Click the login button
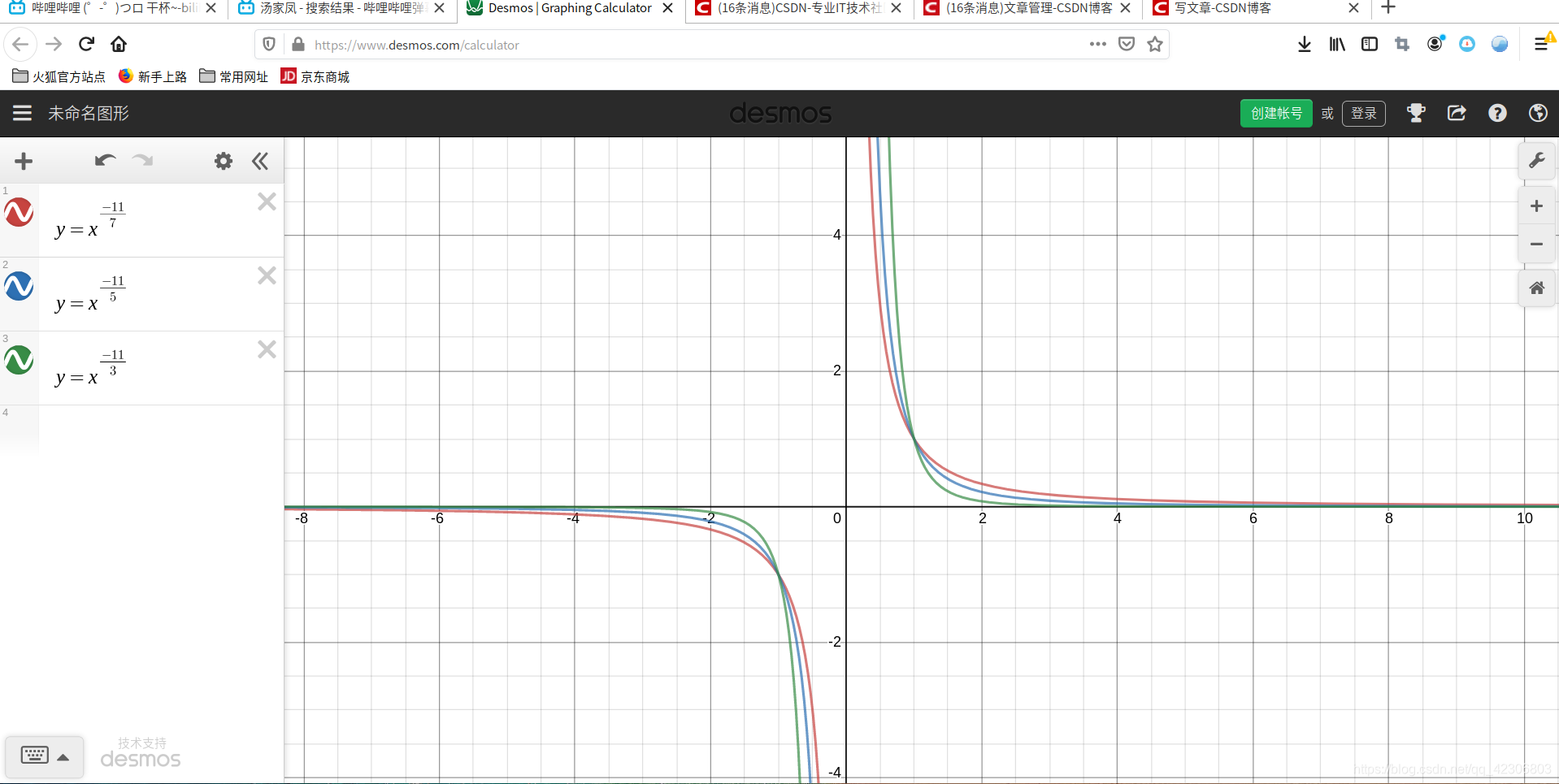The height and width of the screenshot is (784, 1559). (1364, 113)
